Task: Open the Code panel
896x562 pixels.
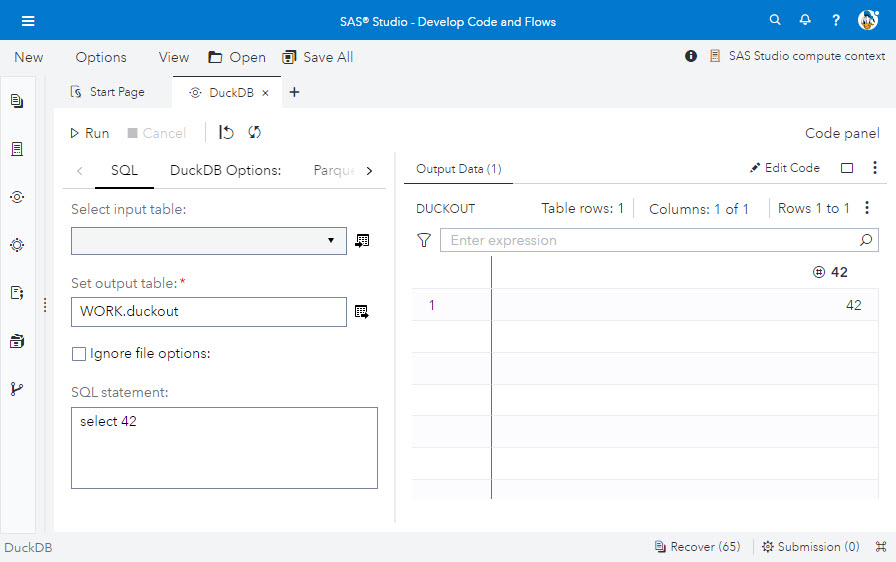Action: pos(842,133)
